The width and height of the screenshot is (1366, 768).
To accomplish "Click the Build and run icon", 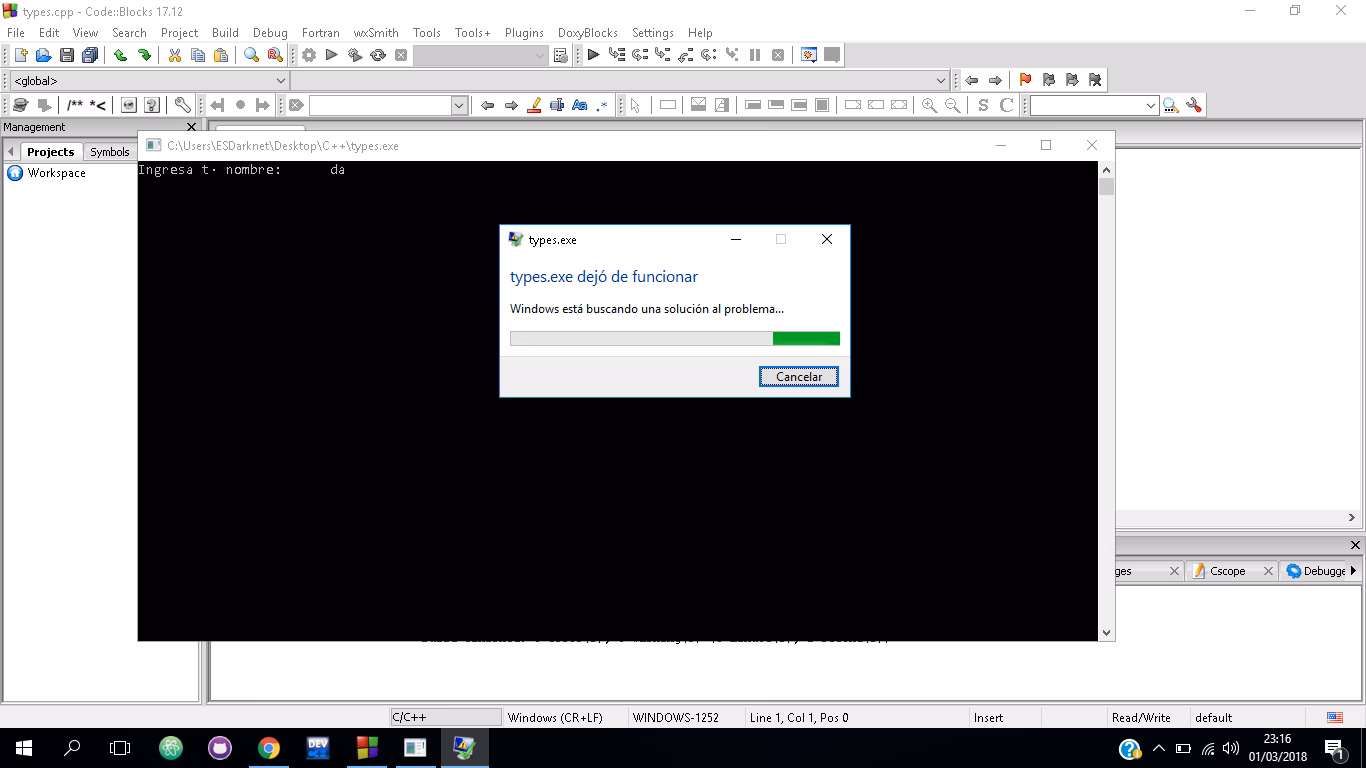I will [355, 56].
